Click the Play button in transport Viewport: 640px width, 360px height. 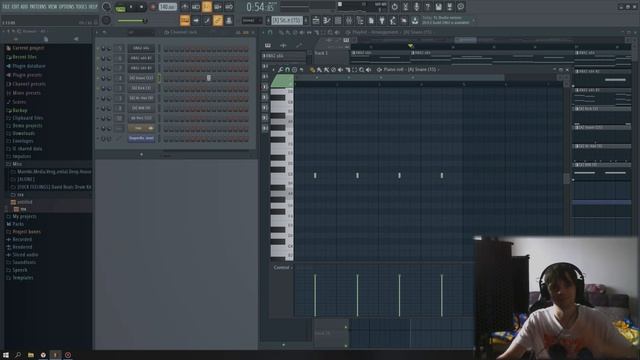pyautogui.click(x=131, y=7)
